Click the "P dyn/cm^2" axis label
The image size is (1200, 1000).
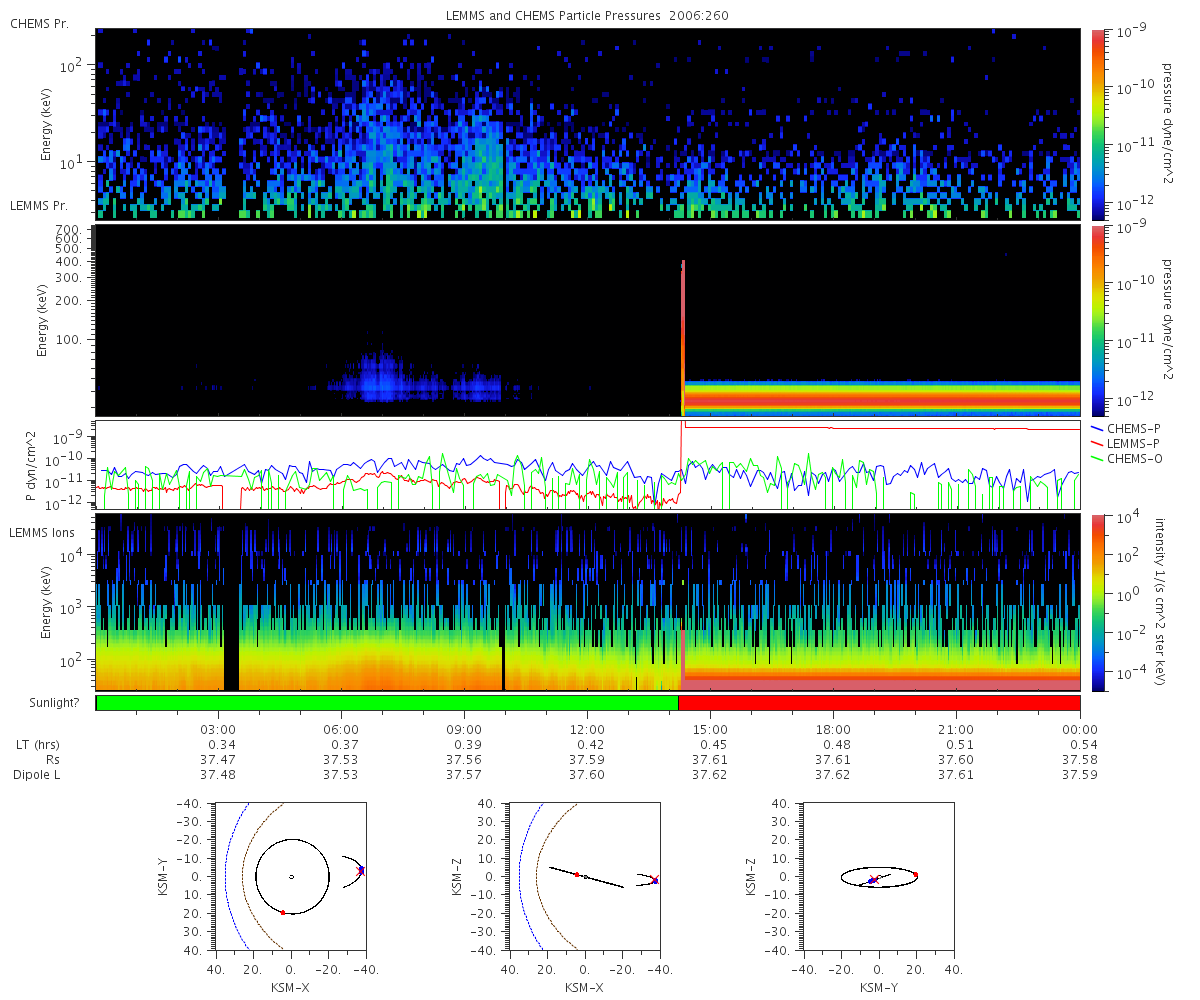coord(30,466)
